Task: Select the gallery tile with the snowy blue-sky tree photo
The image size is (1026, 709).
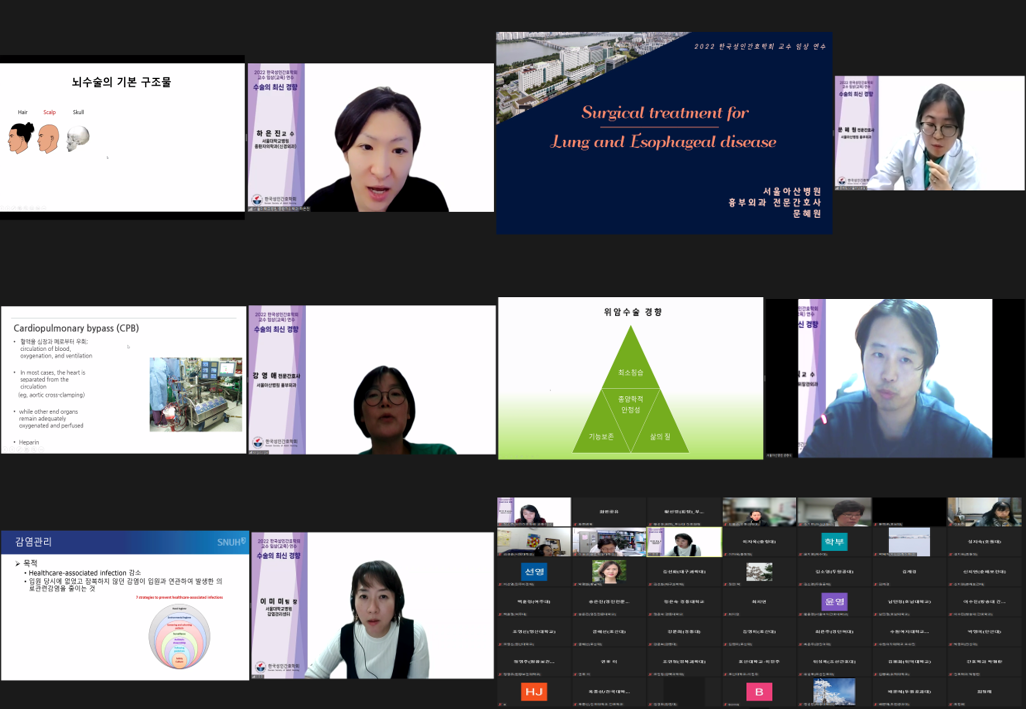Action: click(834, 691)
